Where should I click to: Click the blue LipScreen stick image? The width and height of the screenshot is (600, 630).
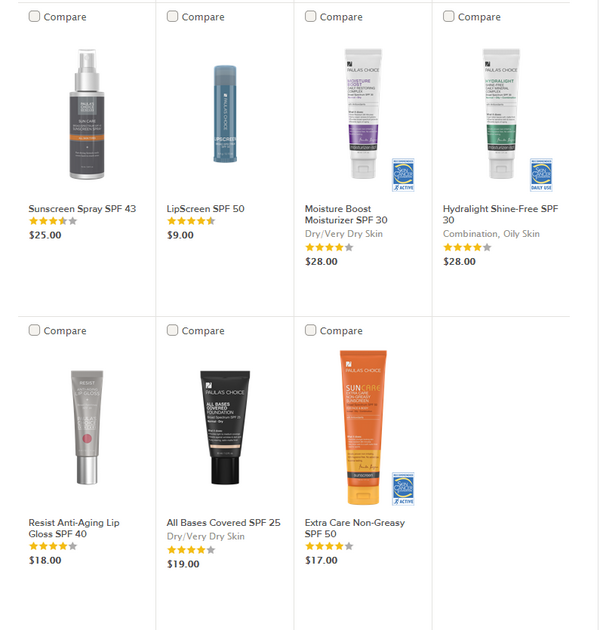(225, 114)
